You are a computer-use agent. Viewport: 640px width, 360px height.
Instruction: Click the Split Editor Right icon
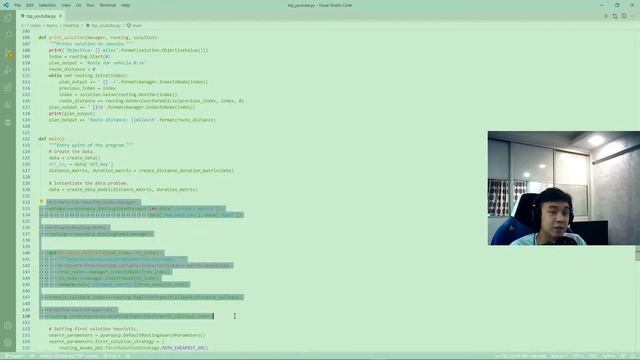coord(624,16)
